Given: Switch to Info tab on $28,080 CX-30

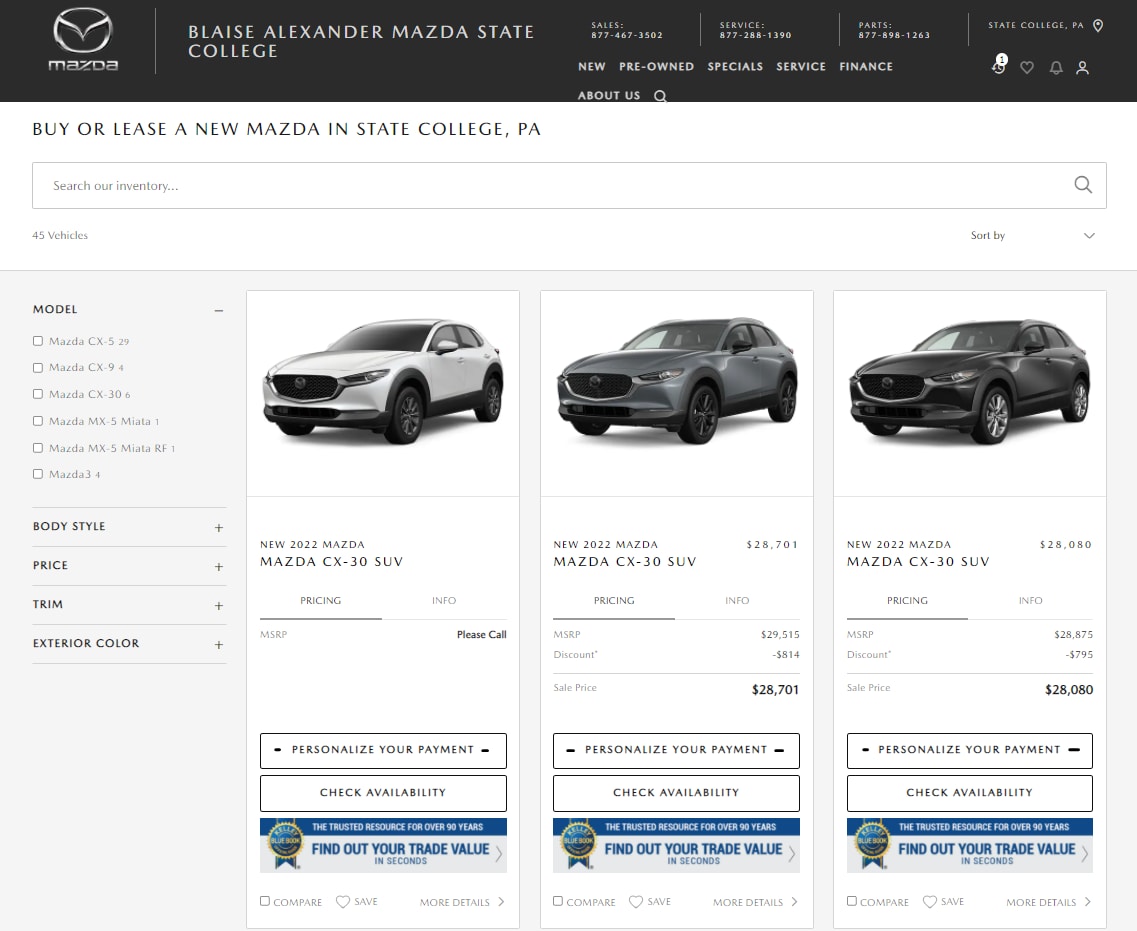Looking at the screenshot, I should pyautogui.click(x=1030, y=601).
